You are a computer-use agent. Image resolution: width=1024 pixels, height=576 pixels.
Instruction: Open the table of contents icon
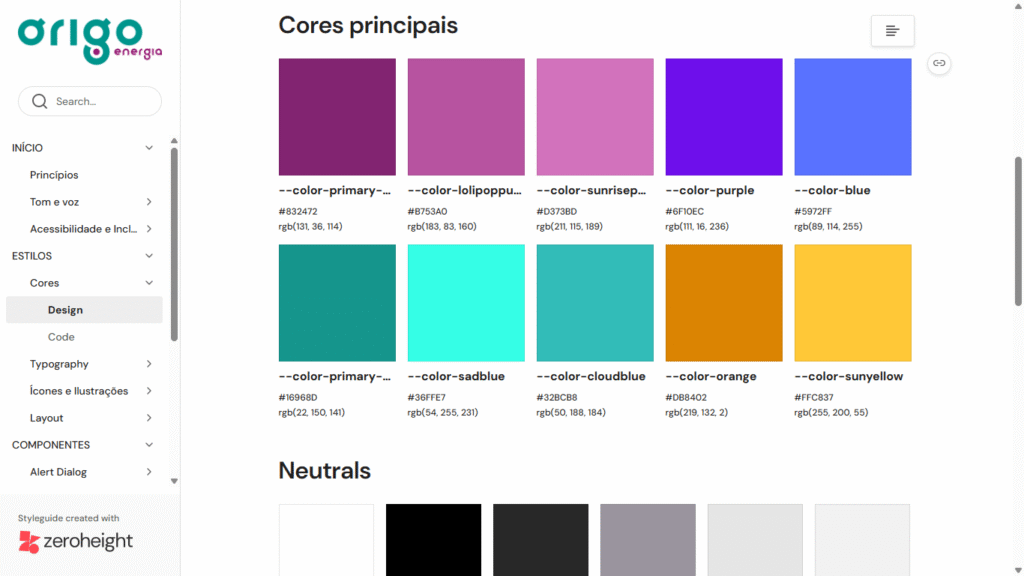pyautogui.click(x=892, y=31)
